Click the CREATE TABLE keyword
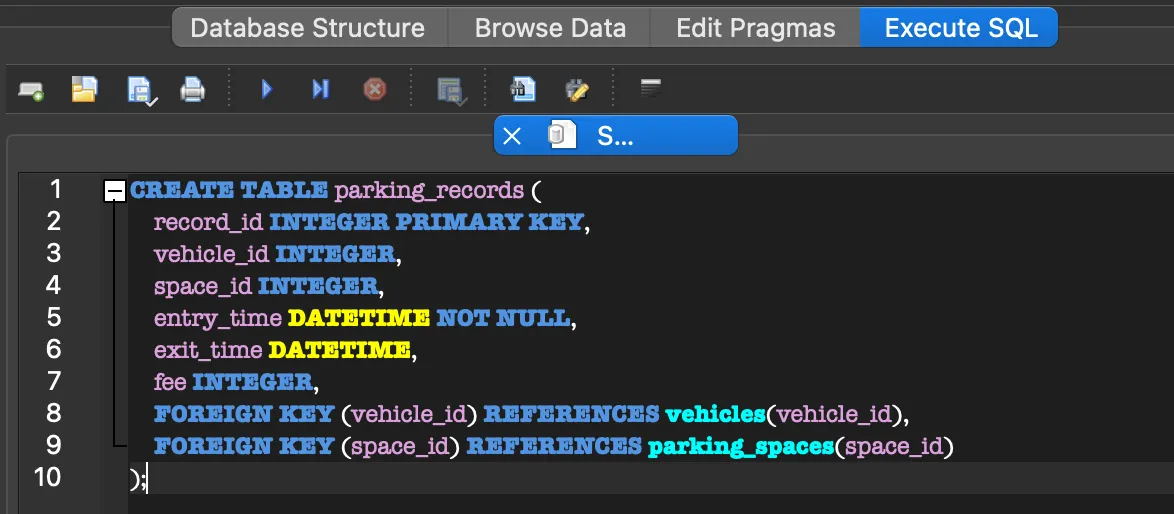This screenshot has height=514, width=1174. tap(228, 190)
